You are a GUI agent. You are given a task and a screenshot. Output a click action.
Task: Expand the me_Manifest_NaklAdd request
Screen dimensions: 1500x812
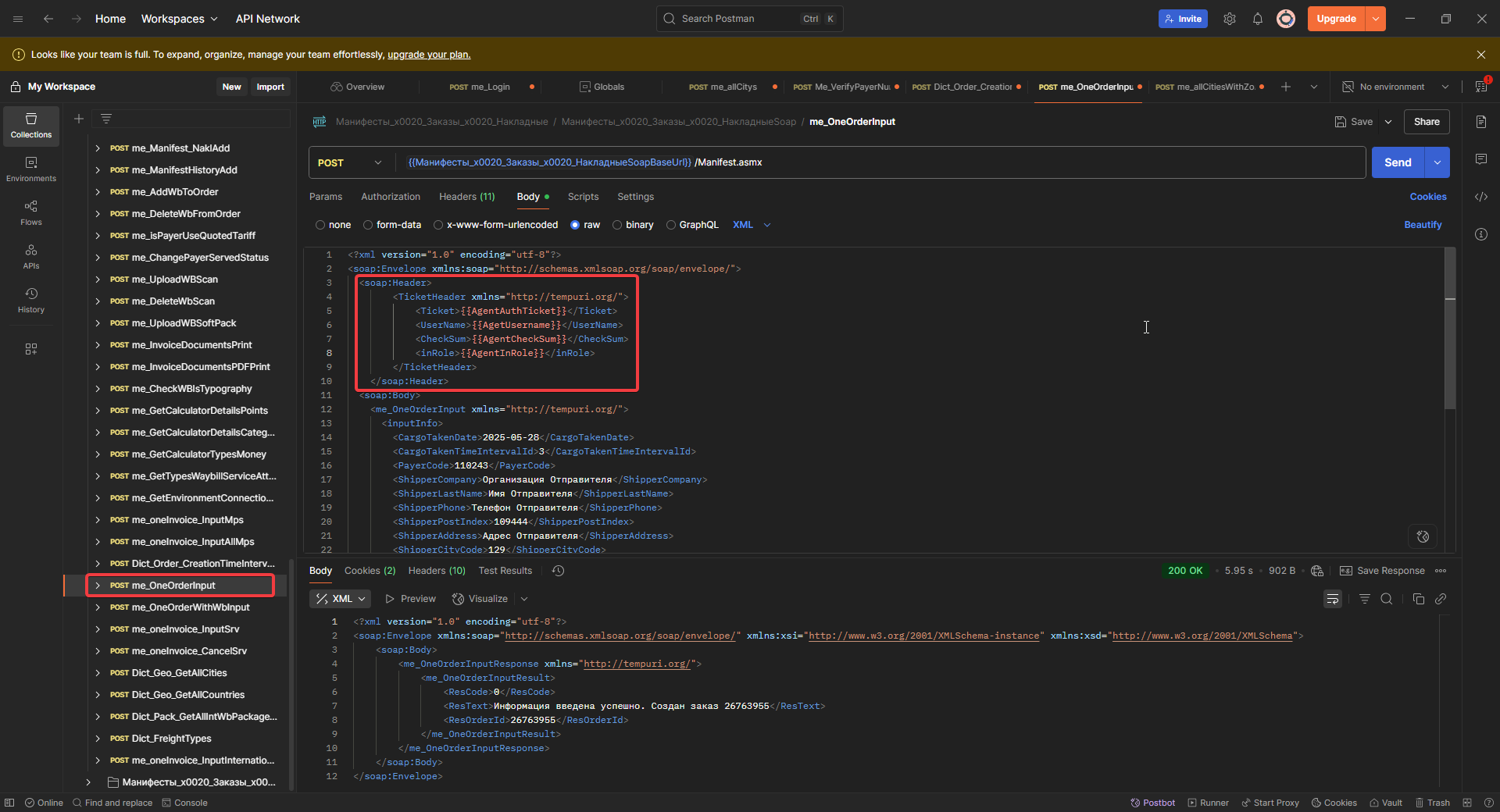pyautogui.click(x=98, y=148)
